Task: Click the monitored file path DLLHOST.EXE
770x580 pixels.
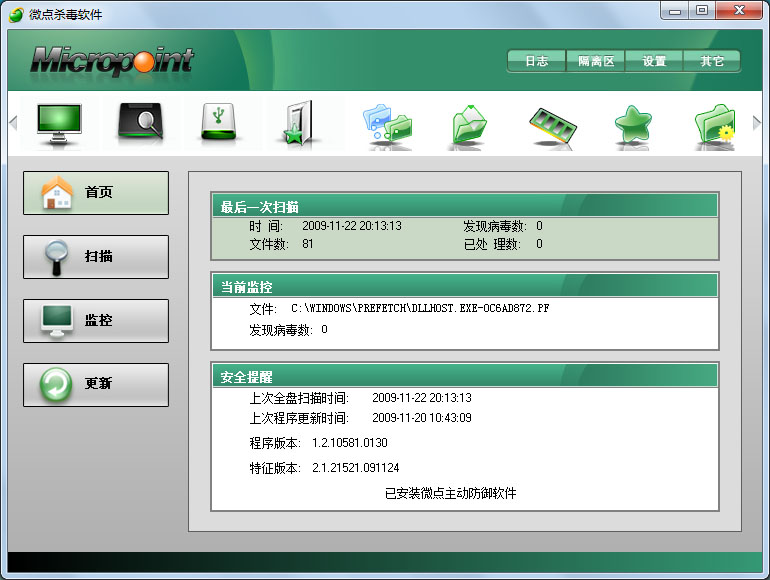Action: point(420,308)
